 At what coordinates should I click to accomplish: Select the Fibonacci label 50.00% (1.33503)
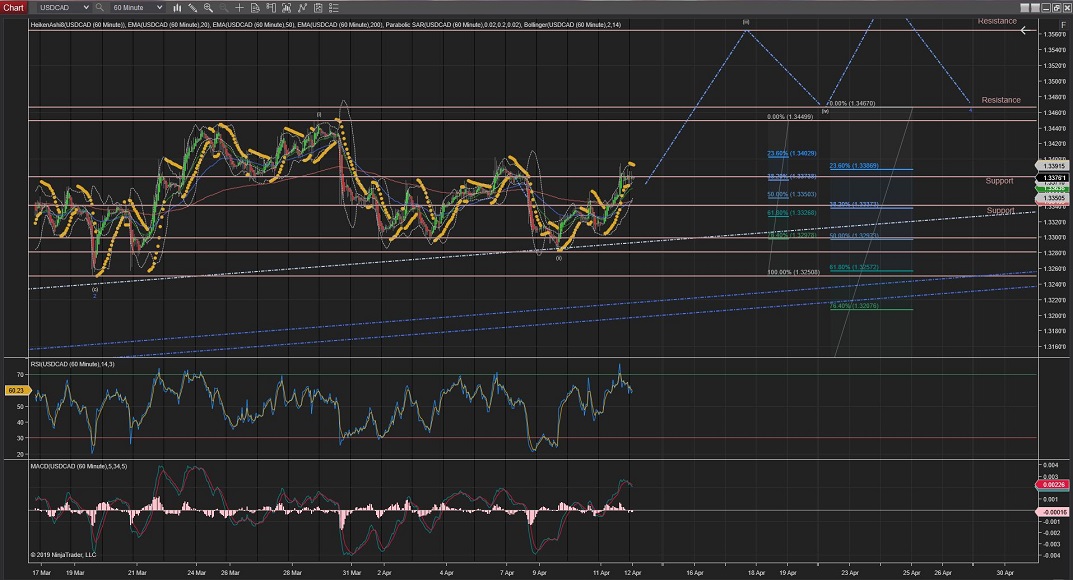coord(792,195)
